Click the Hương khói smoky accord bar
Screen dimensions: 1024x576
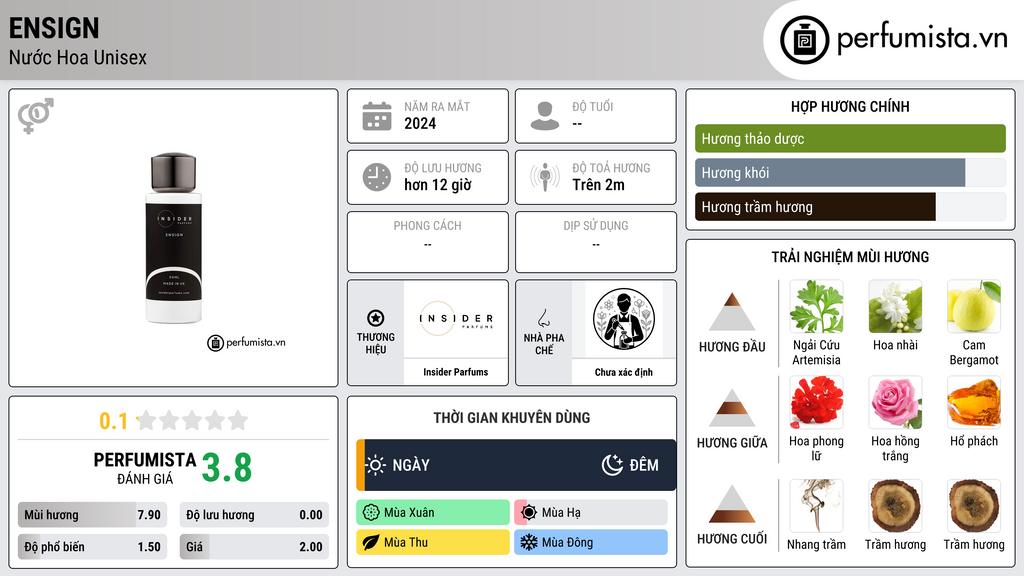coord(850,172)
